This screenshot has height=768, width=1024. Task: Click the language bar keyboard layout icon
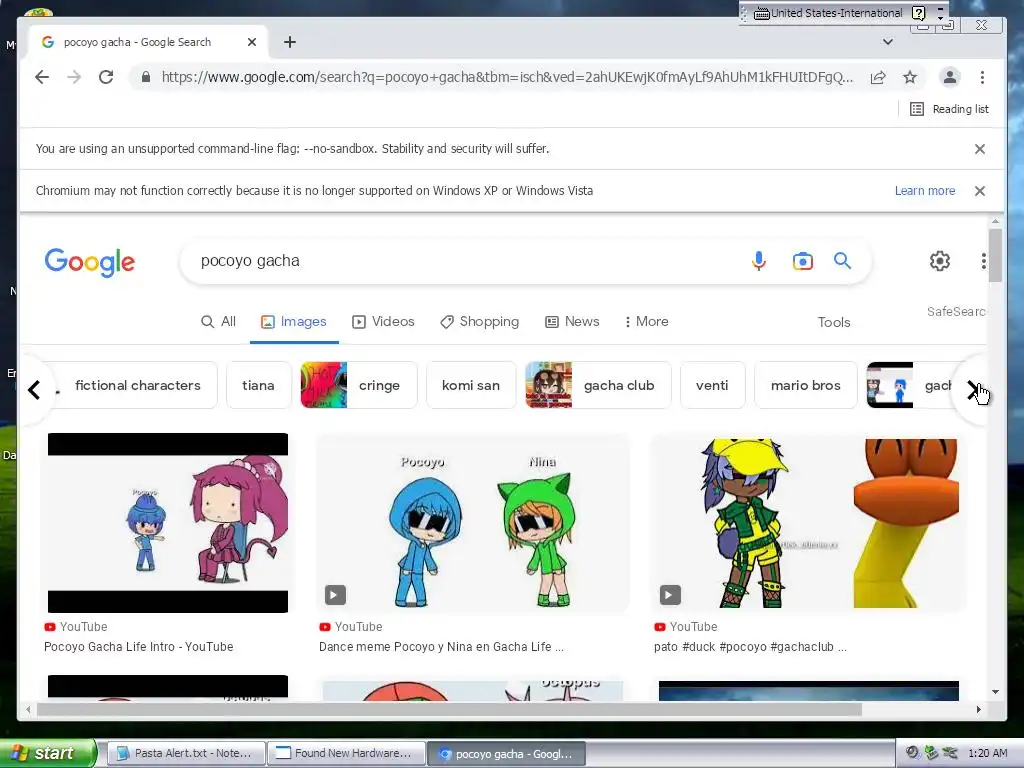coord(761,13)
